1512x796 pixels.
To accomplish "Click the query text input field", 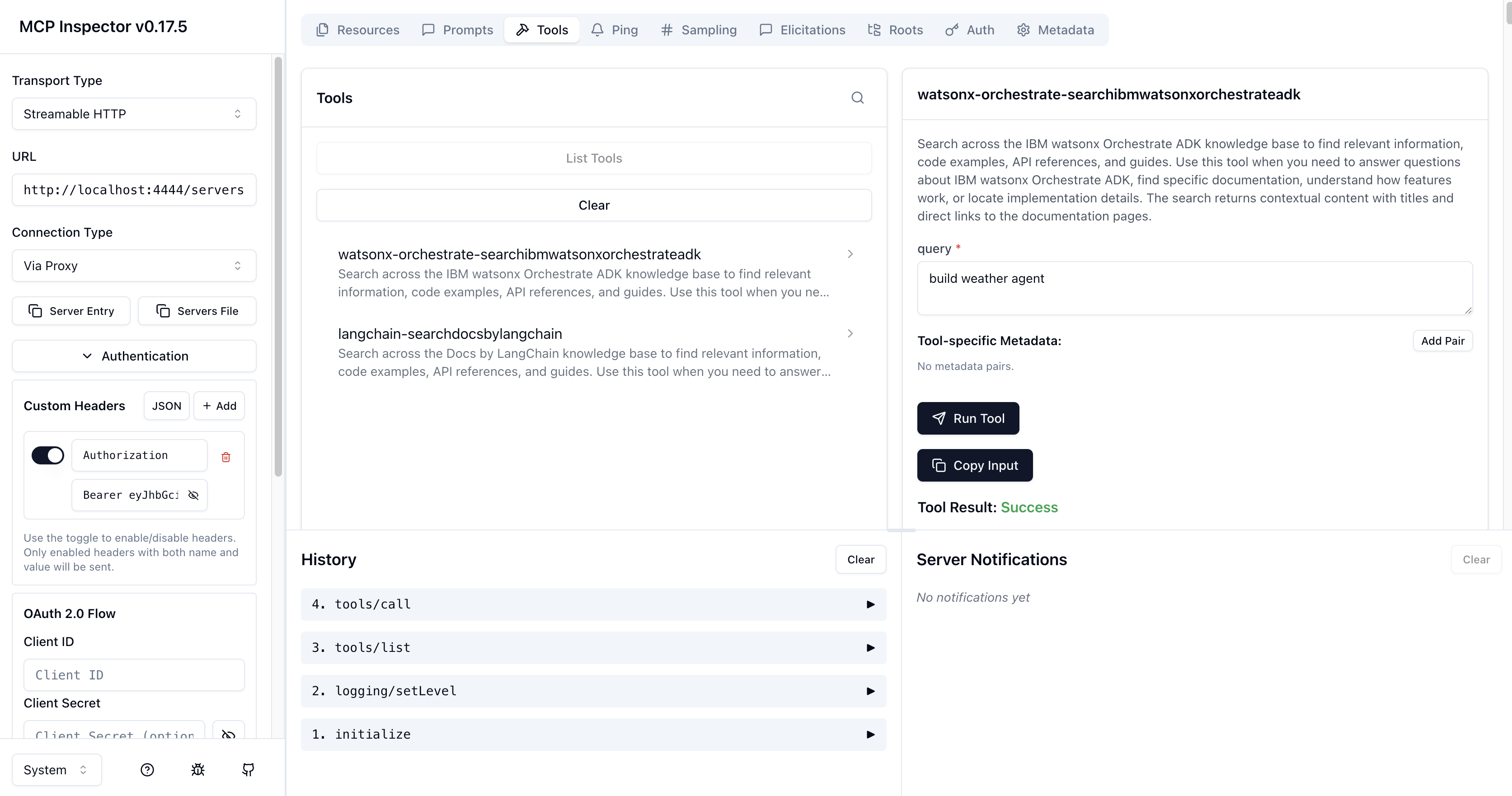I will [1194, 287].
